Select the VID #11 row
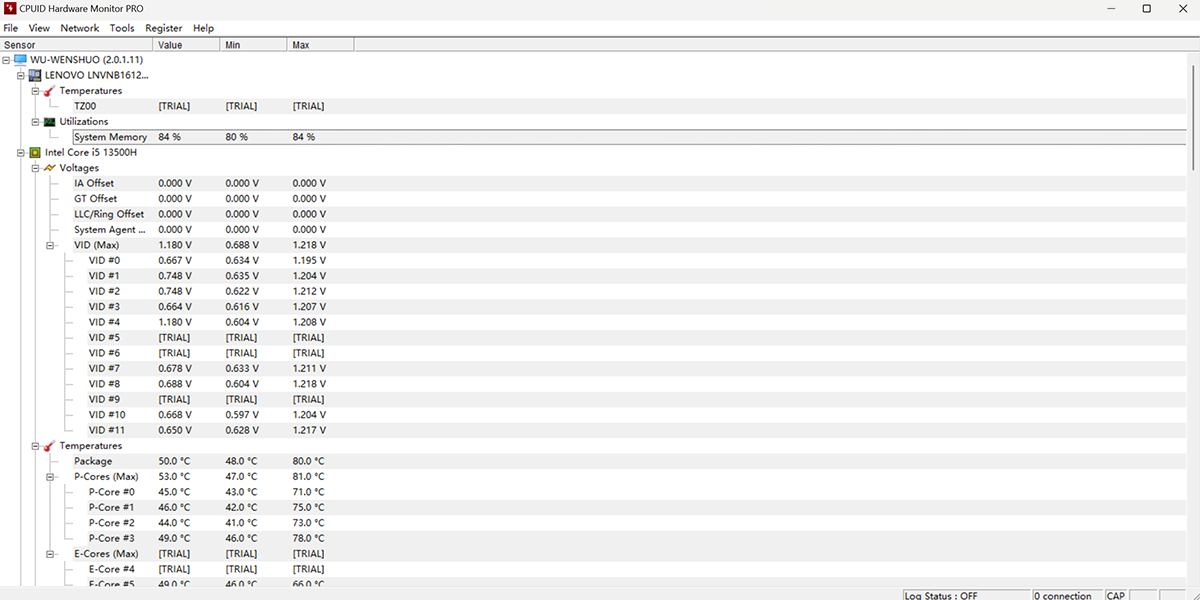Screen dimensions: 1200x600 tap(637, 430)
